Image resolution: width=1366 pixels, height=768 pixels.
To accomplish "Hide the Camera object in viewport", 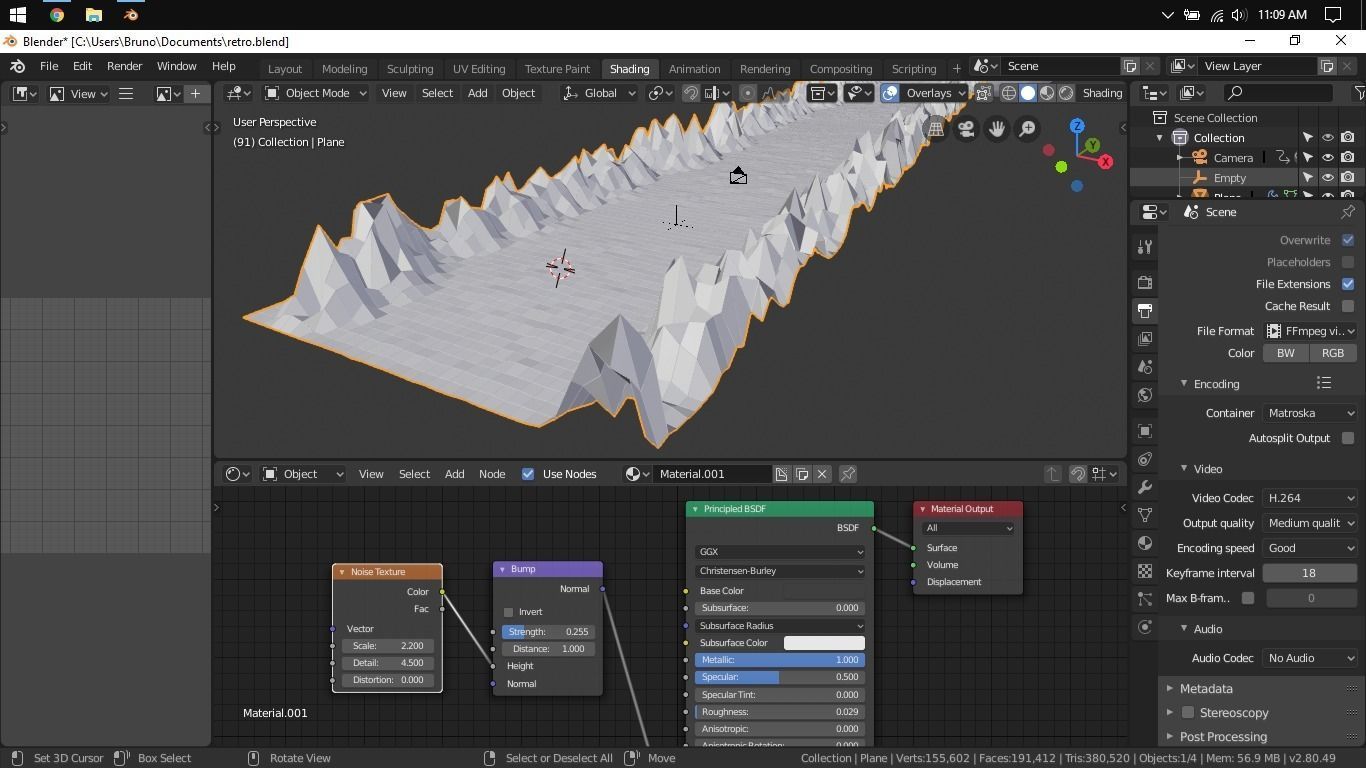I will point(1328,158).
